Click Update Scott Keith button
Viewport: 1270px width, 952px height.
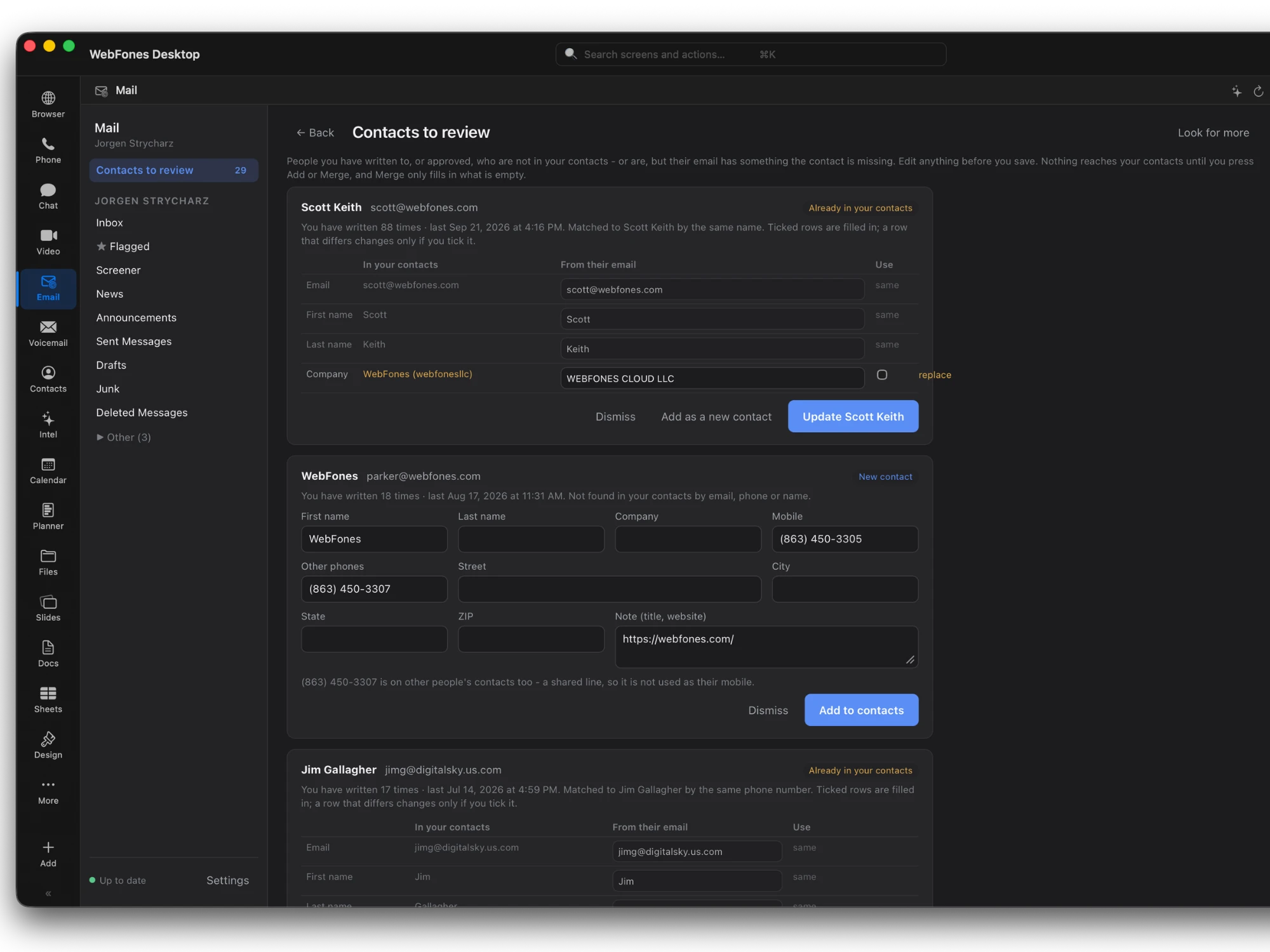tap(853, 416)
